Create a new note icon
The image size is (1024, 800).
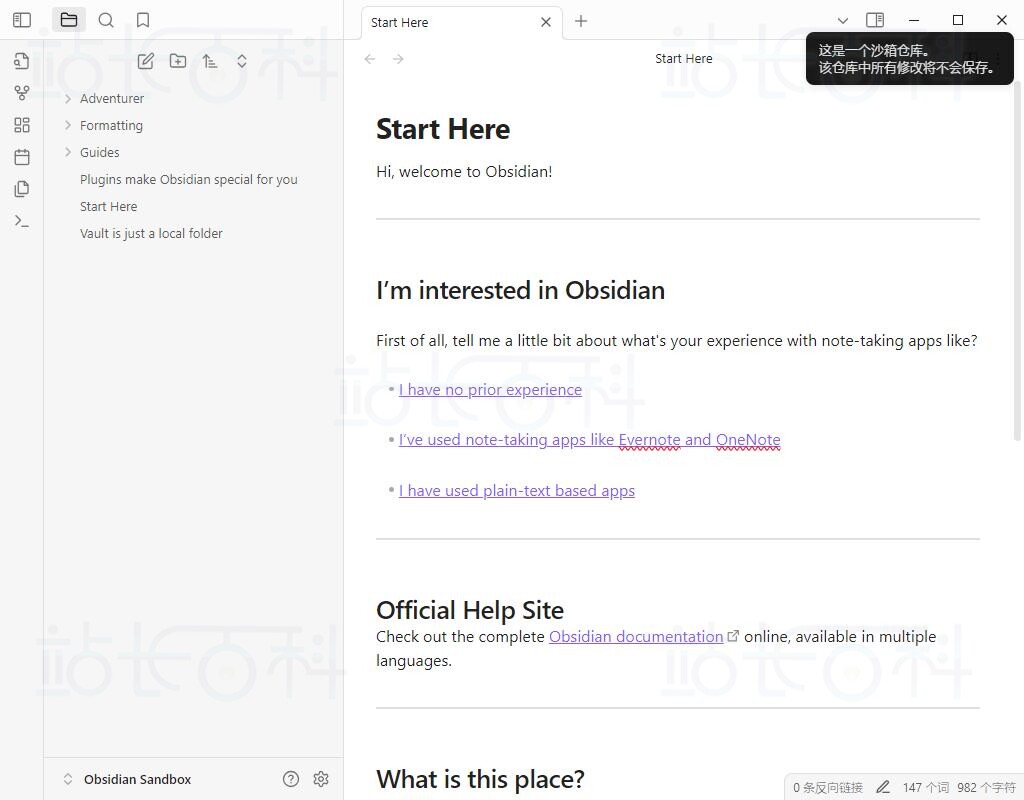tap(146, 61)
